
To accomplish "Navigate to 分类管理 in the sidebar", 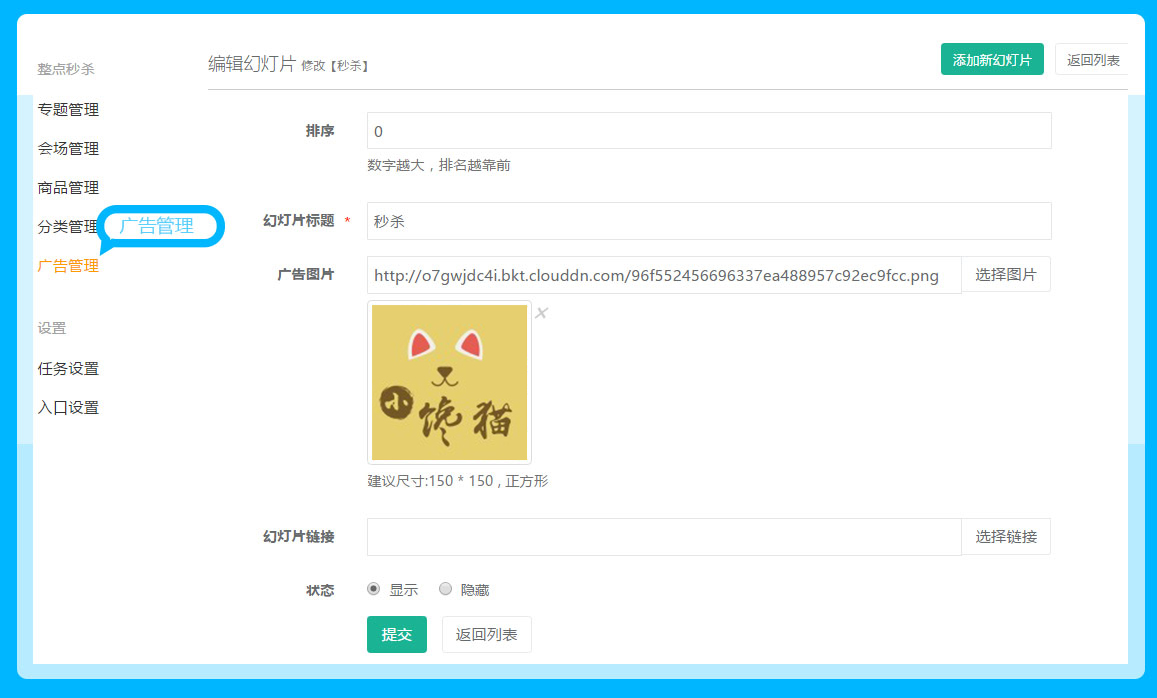I will 66,227.
